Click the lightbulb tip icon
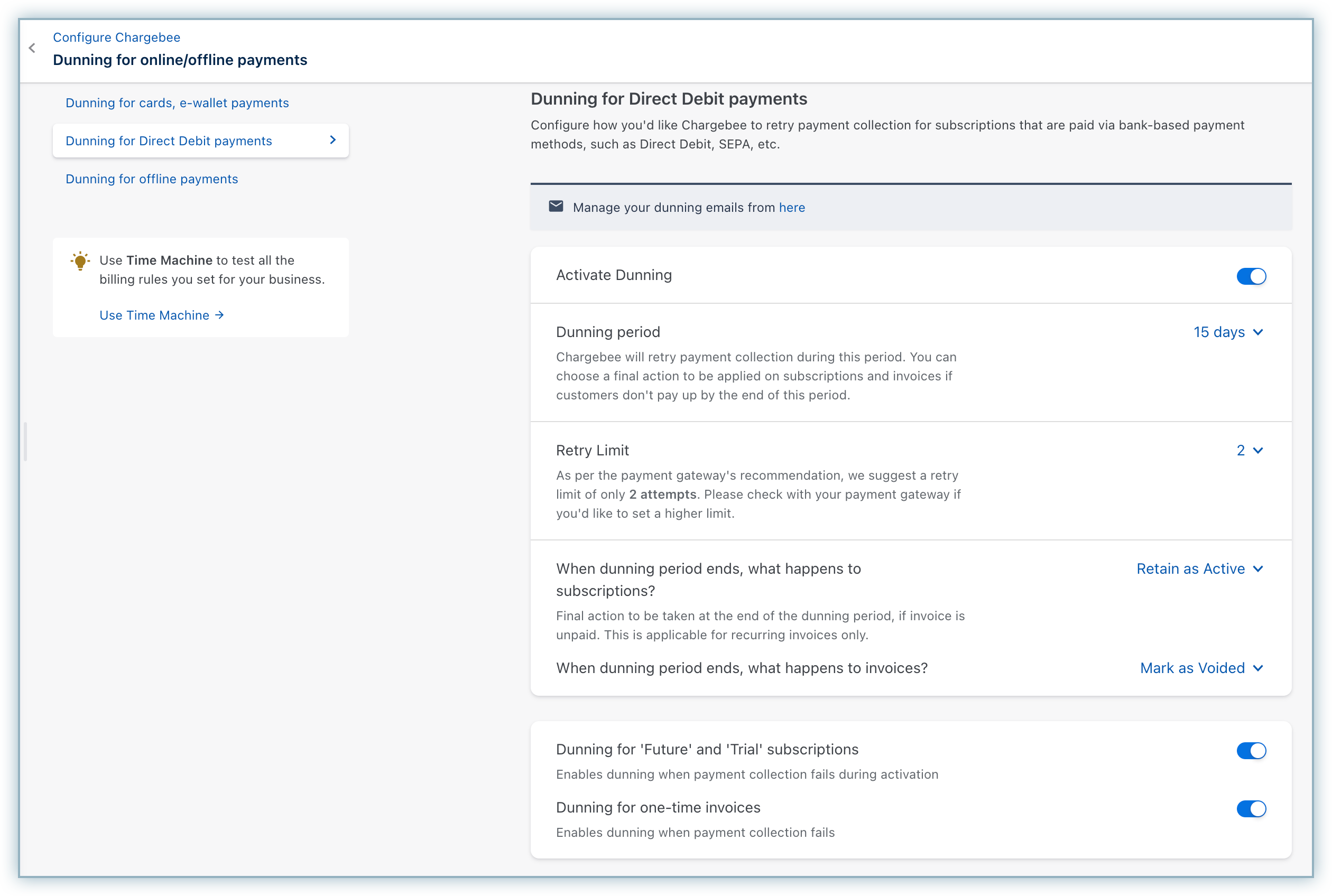This screenshot has height=896, width=1332. coord(80,261)
